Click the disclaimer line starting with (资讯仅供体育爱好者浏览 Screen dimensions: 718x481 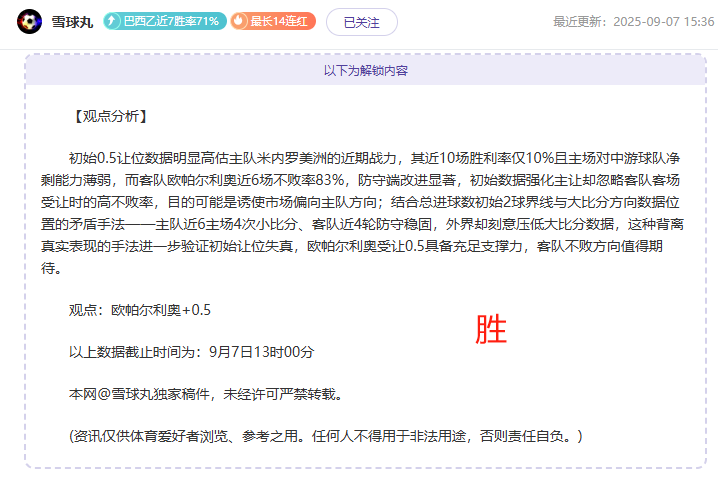point(326,436)
